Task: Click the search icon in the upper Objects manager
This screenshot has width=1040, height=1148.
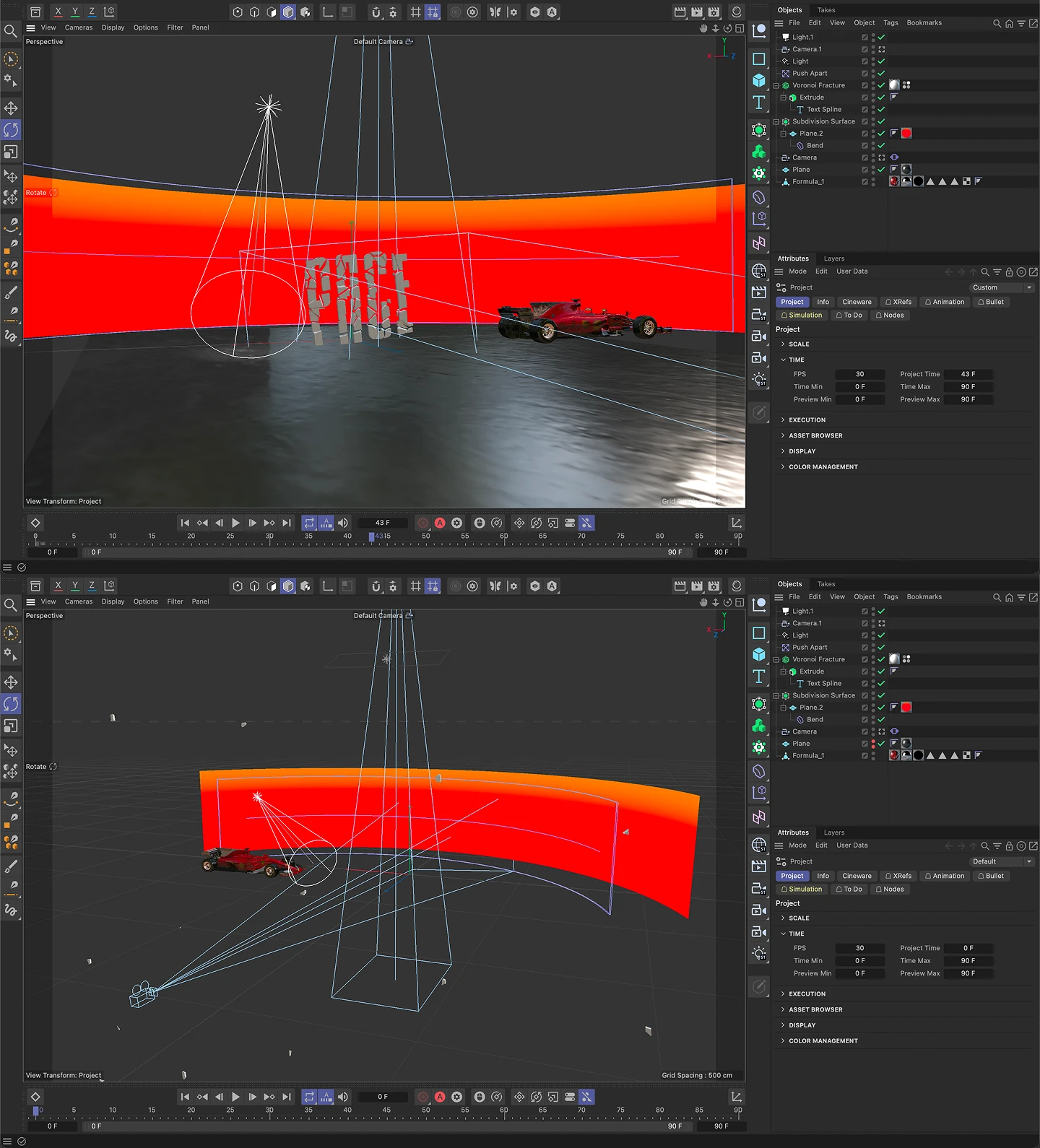Action: pyautogui.click(x=997, y=23)
